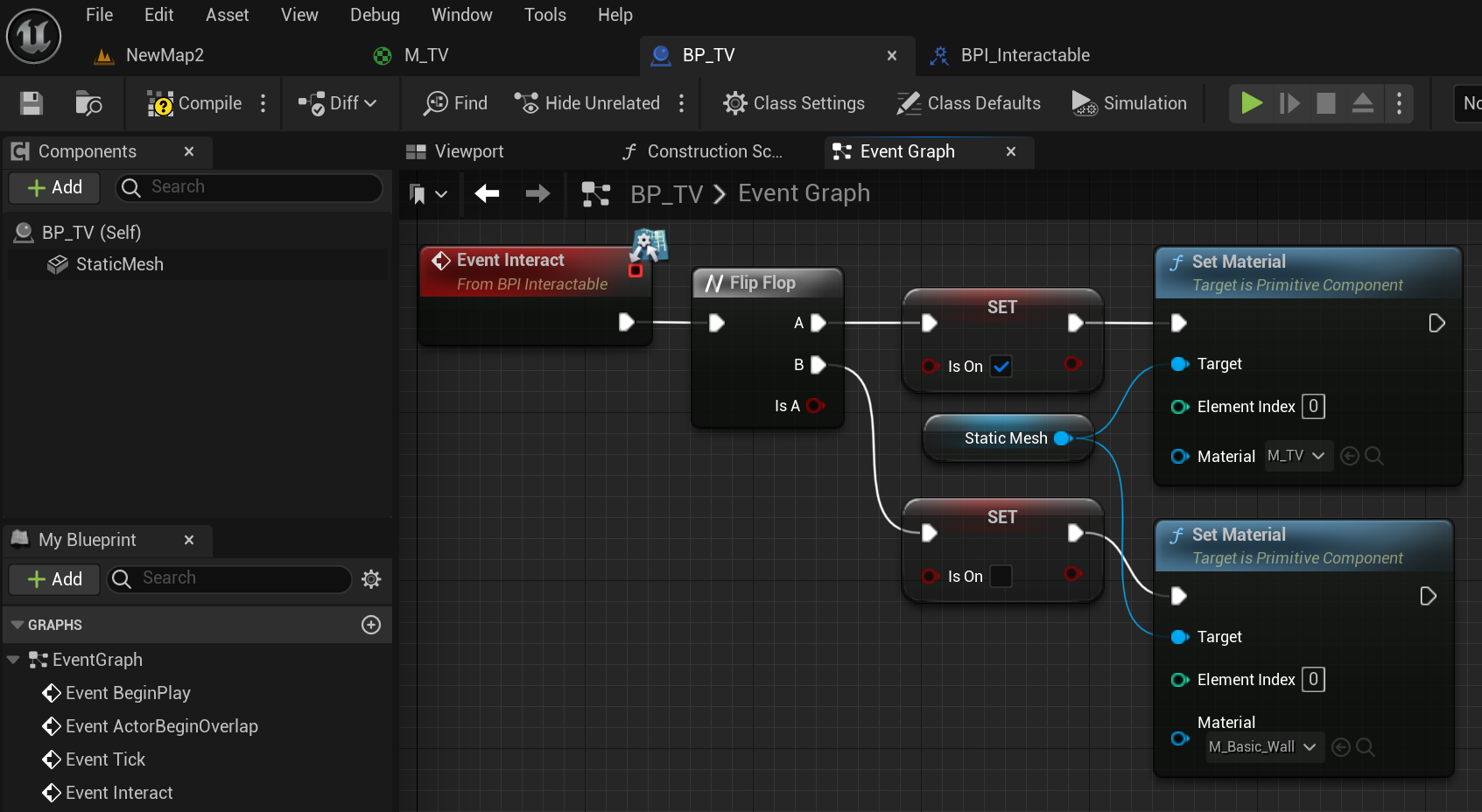Open the Window menu

click(x=461, y=15)
